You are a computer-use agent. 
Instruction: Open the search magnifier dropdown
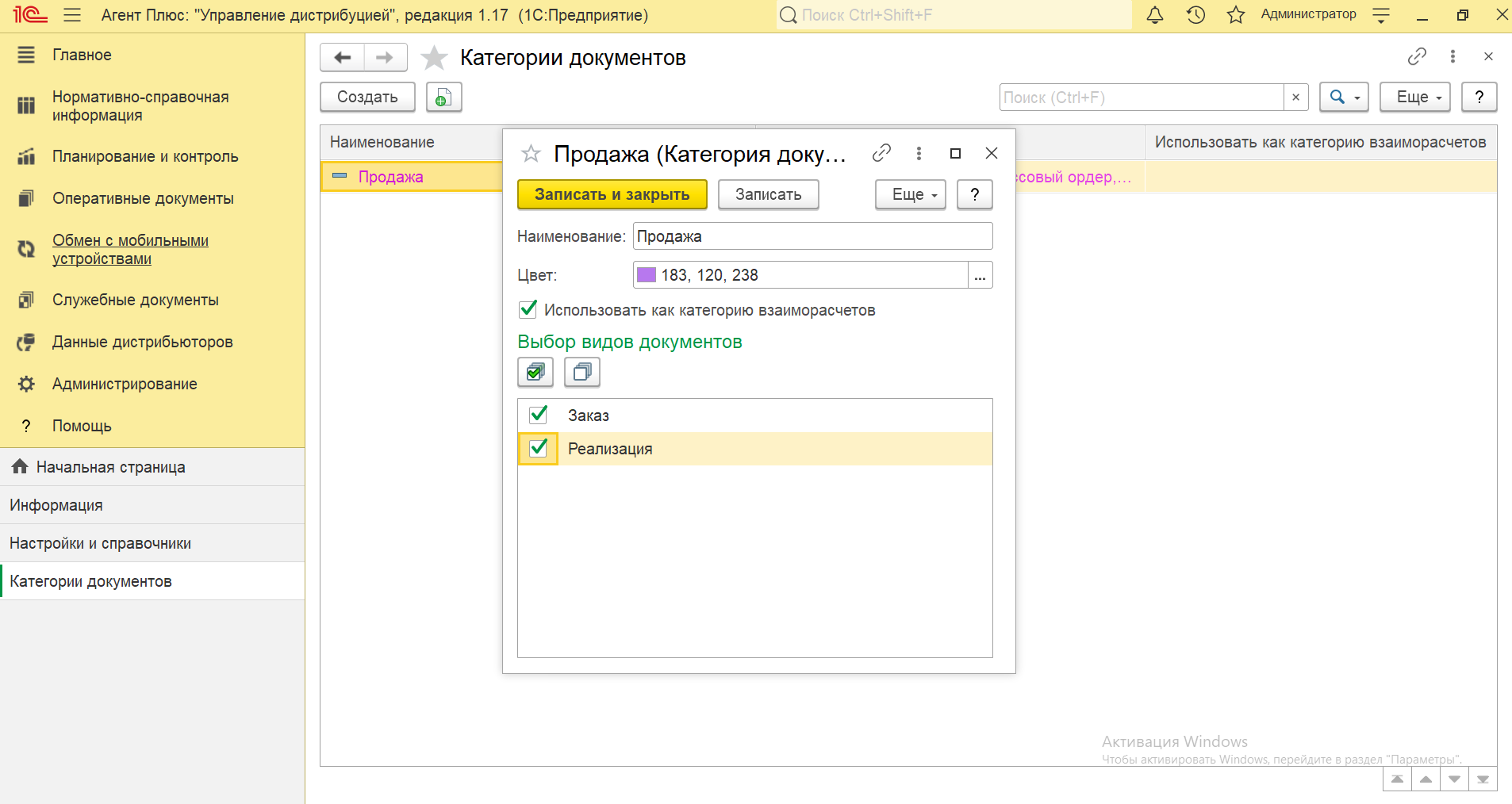point(1344,98)
